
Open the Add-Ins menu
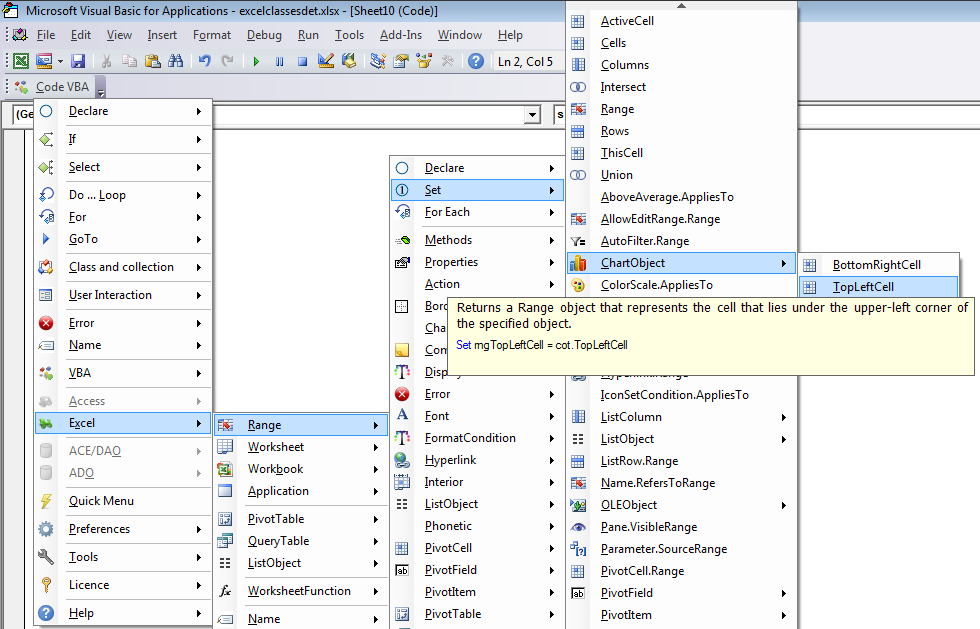click(x=401, y=35)
